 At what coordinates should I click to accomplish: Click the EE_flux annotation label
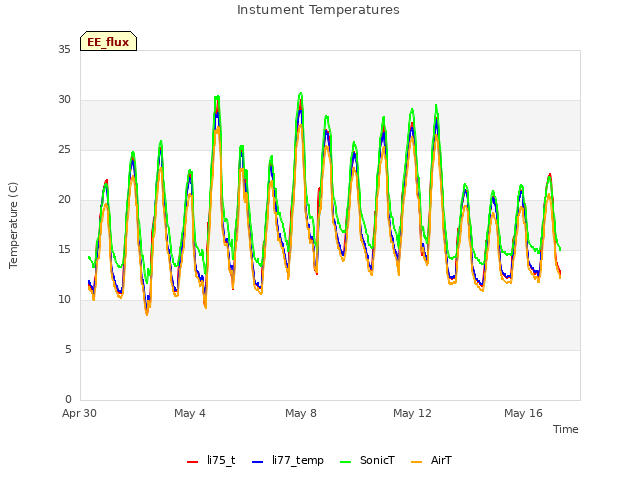[x=108, y=42]
